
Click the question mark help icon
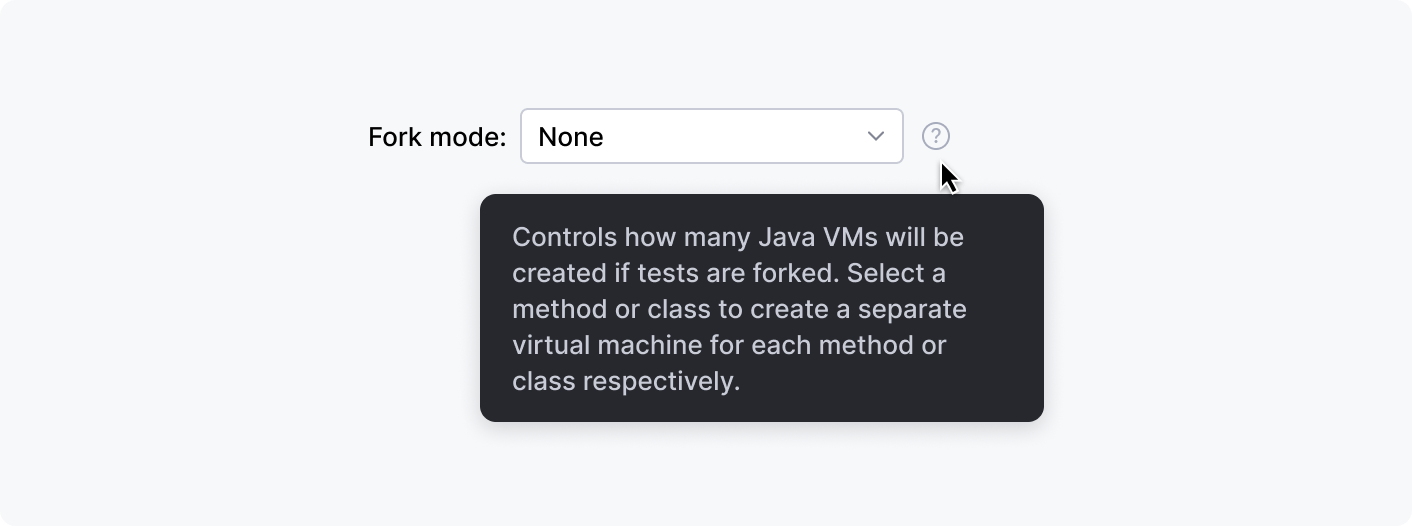[x=935, y=136]
